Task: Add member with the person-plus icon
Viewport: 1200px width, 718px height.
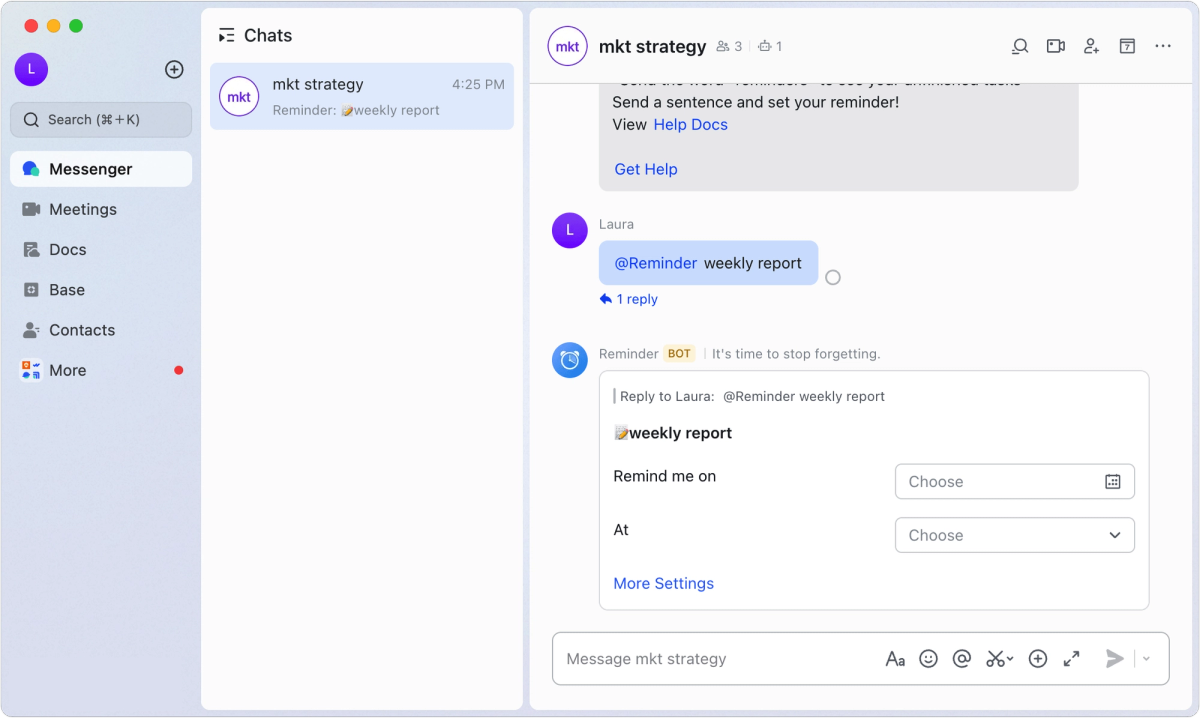Action: coord(1091,46)
